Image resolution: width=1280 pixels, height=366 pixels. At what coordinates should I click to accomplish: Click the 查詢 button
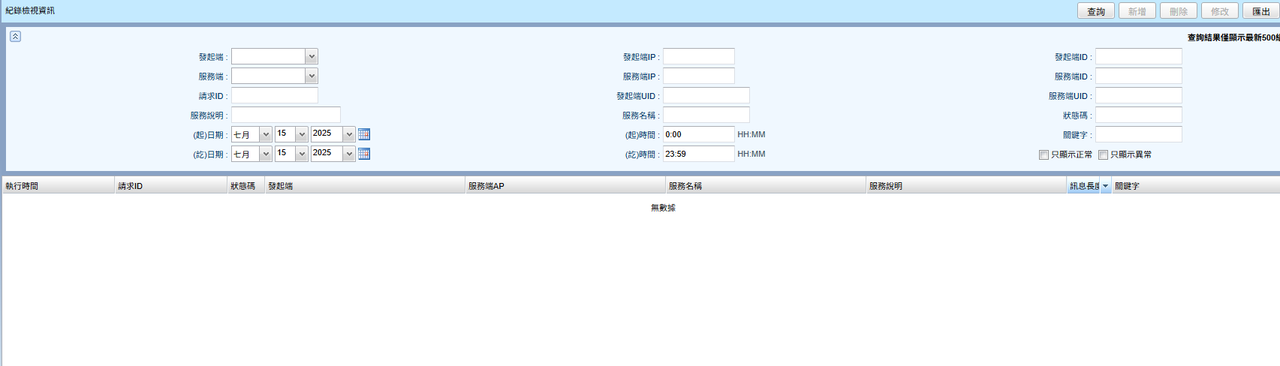[1096, 11]
